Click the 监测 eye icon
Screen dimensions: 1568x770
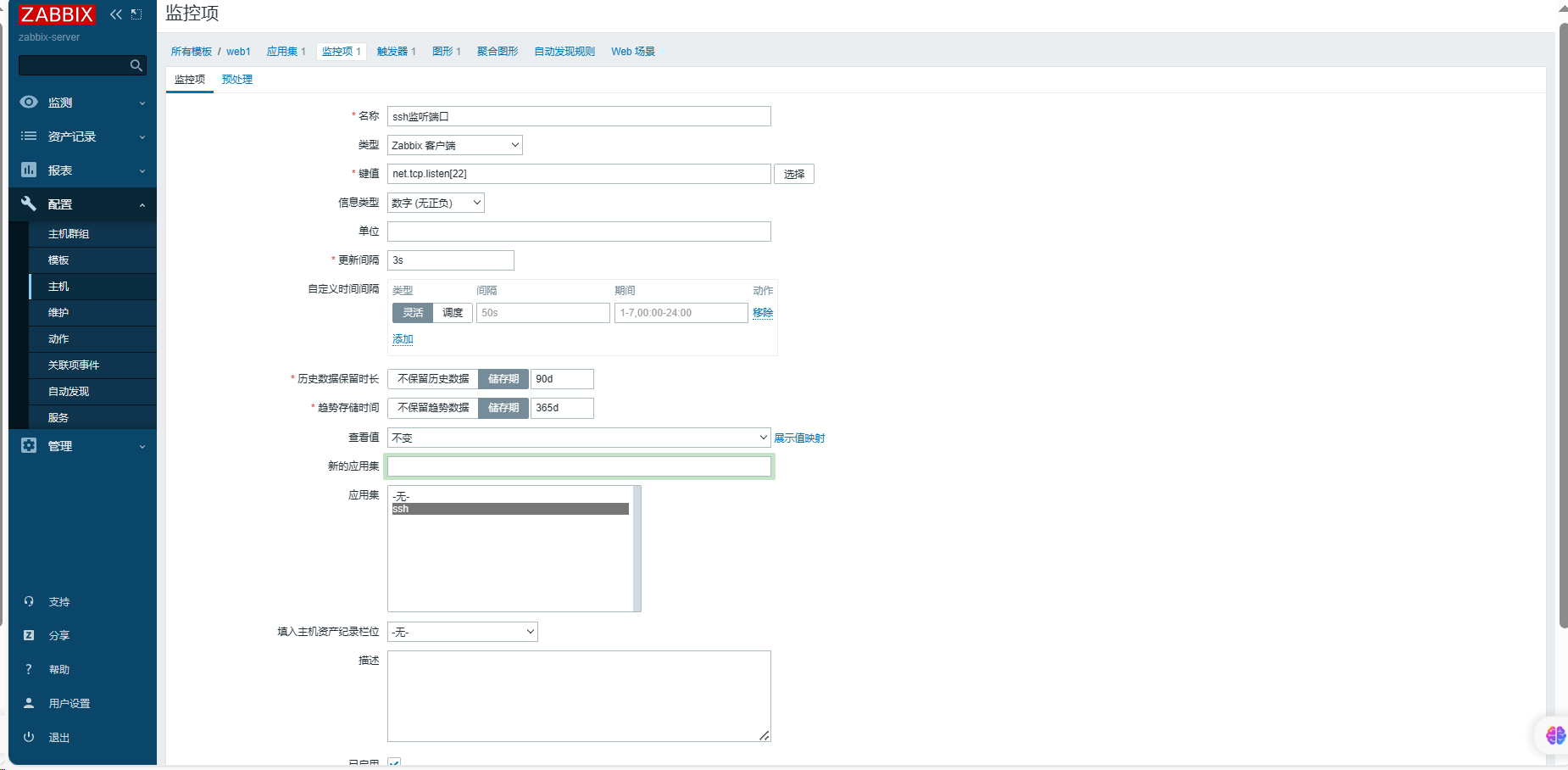coord(29,102)
